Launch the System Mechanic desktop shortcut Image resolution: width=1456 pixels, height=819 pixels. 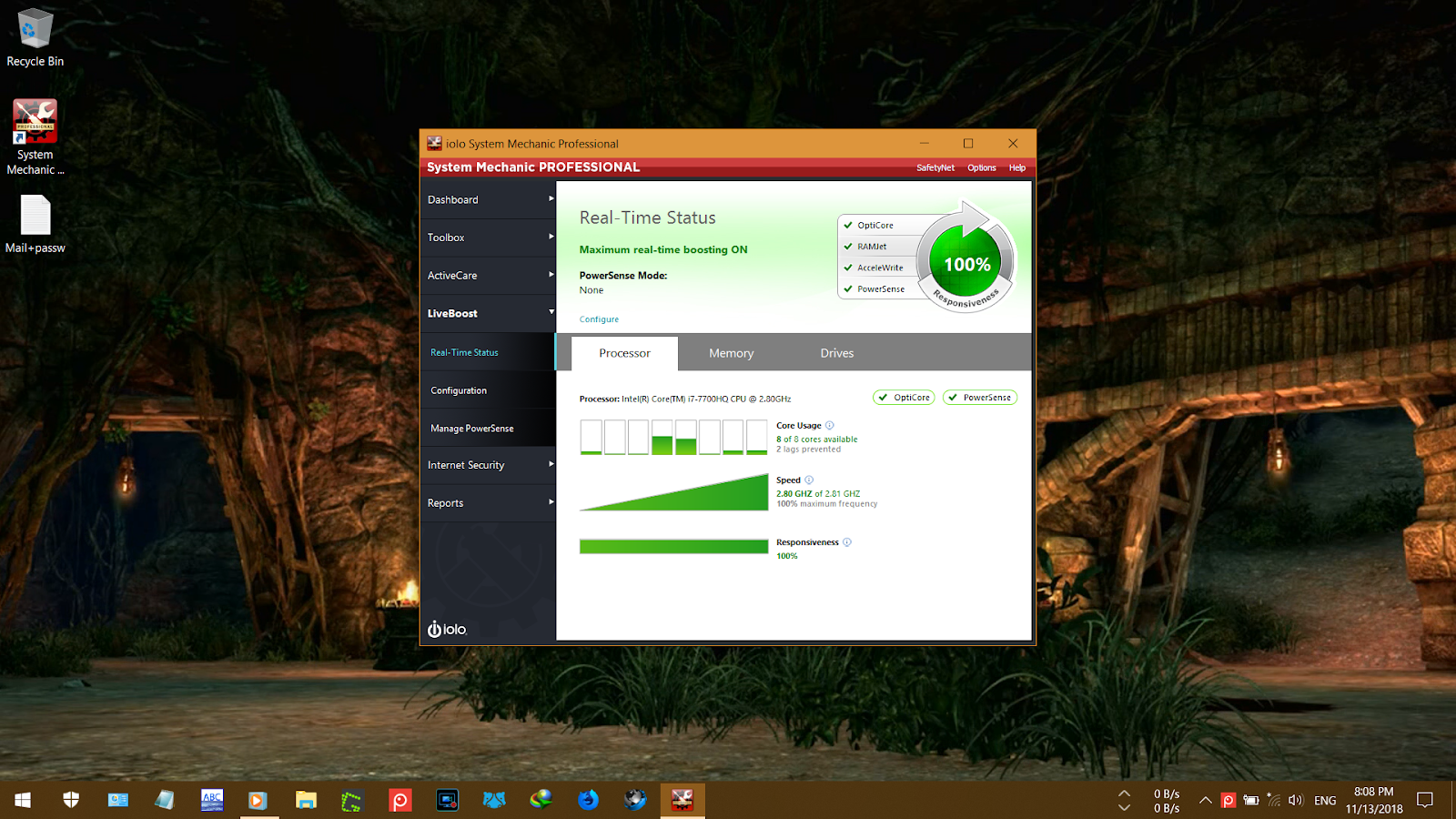pyautogui.click(x=35, y=137)
